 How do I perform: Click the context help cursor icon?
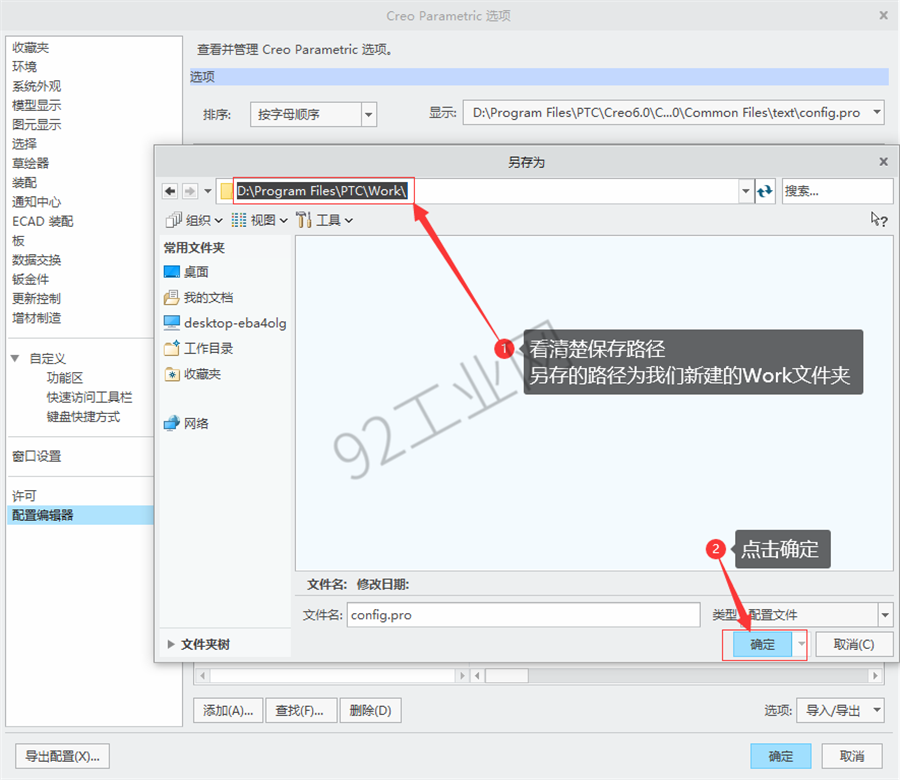[878, 219]
